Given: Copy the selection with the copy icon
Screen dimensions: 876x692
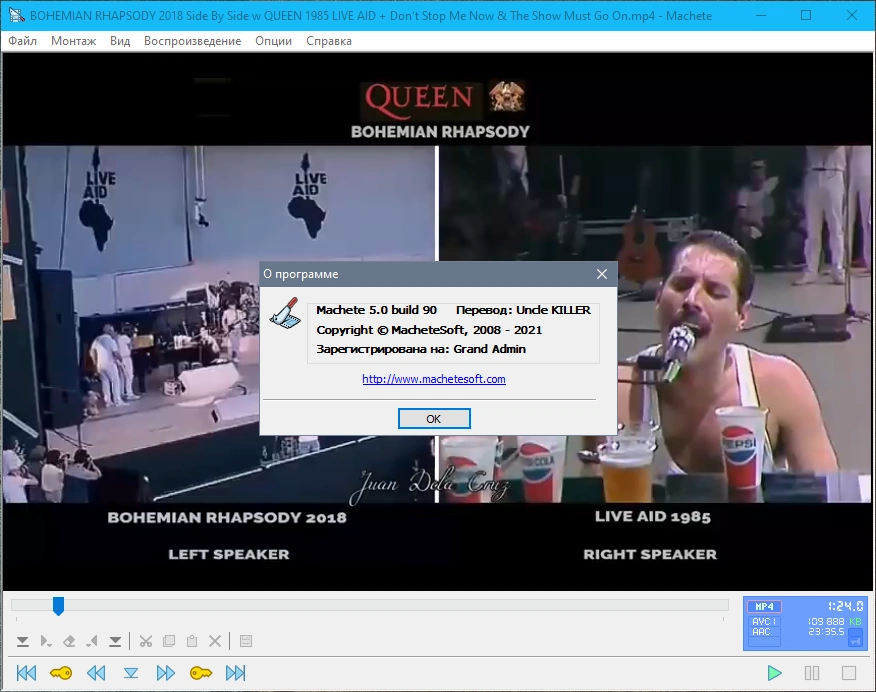Looking at the screenshot, I should 169,641.
